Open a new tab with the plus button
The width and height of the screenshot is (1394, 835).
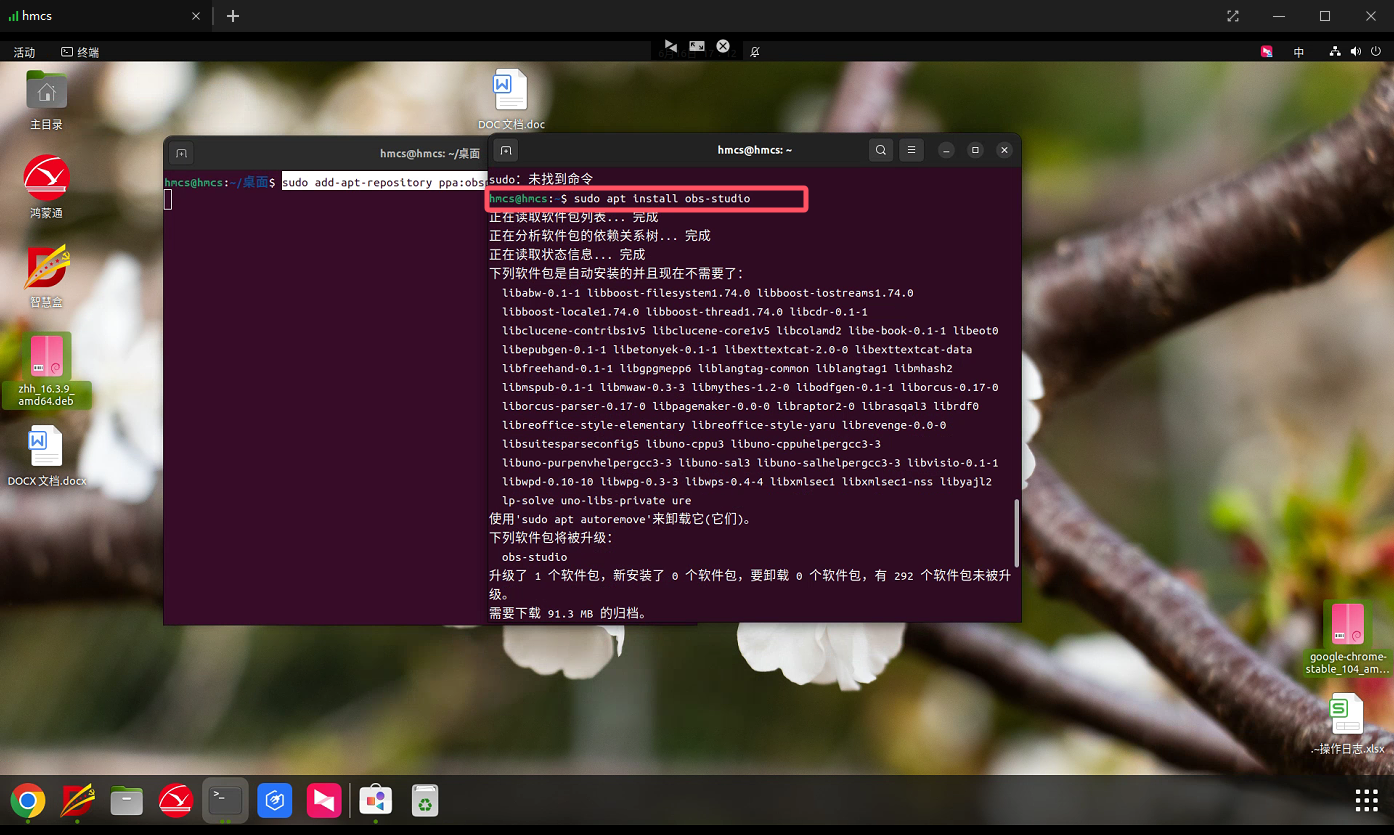(x=233, y=16)
